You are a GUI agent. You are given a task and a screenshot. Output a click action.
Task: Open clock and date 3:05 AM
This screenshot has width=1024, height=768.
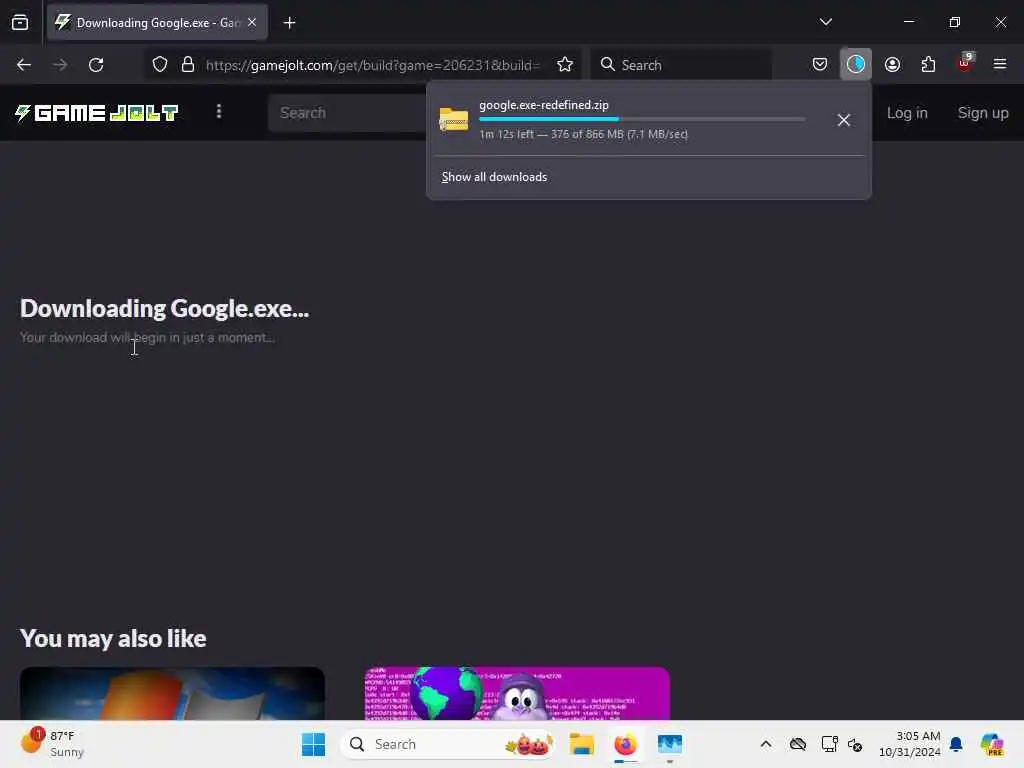(x=910, y=744)
